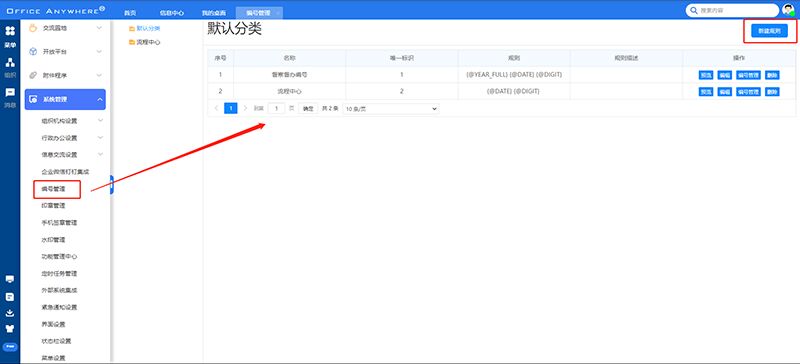Image resolution: width=800 pixels, height=364 pixels.
Task: Expand the 附件程序 menu chevron
Action: pos(99,75)
